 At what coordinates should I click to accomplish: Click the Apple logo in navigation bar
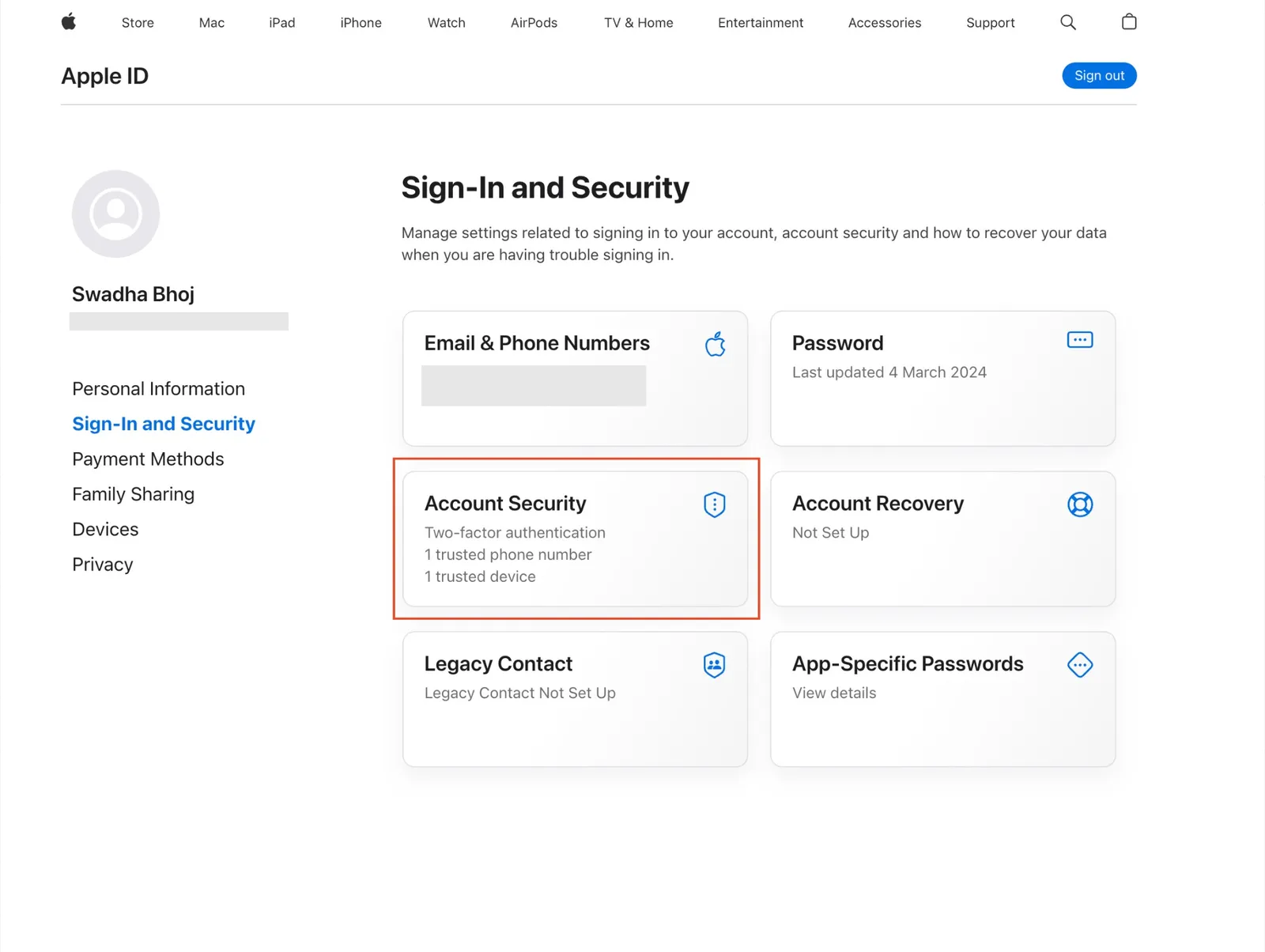(x=69, y=21)
